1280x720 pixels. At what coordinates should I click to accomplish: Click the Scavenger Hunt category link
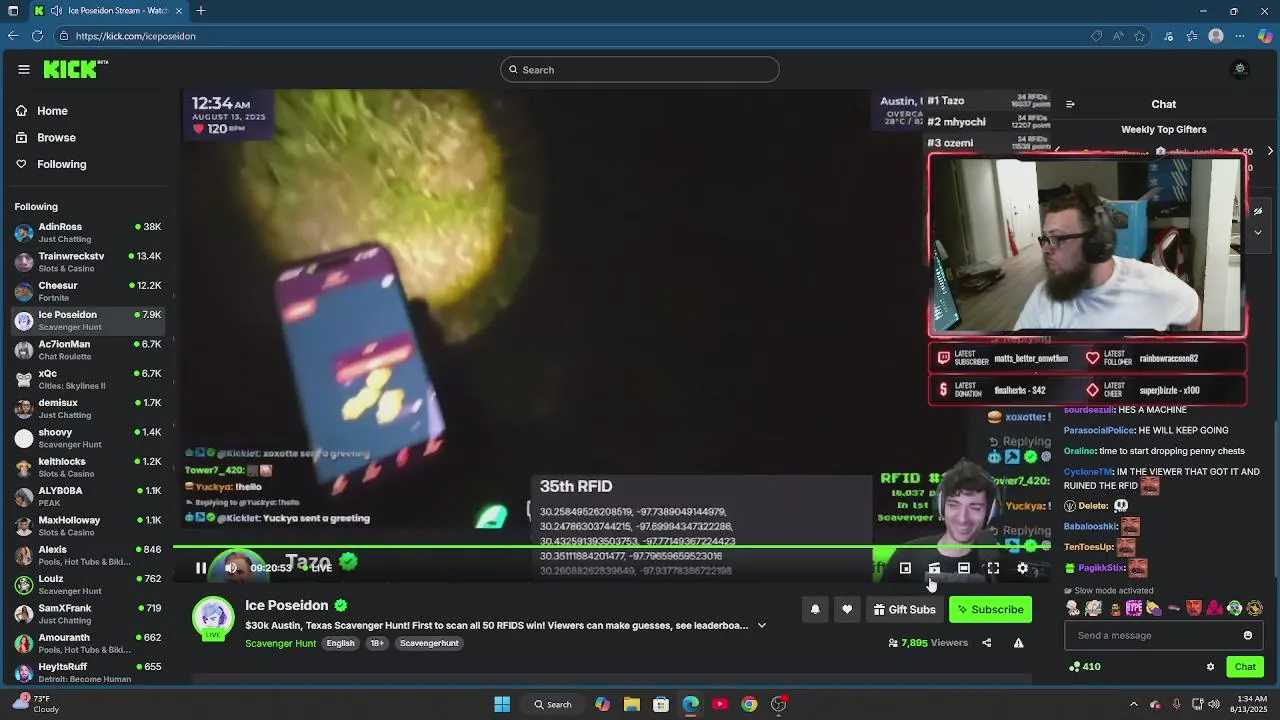click(x=280, y=643)
